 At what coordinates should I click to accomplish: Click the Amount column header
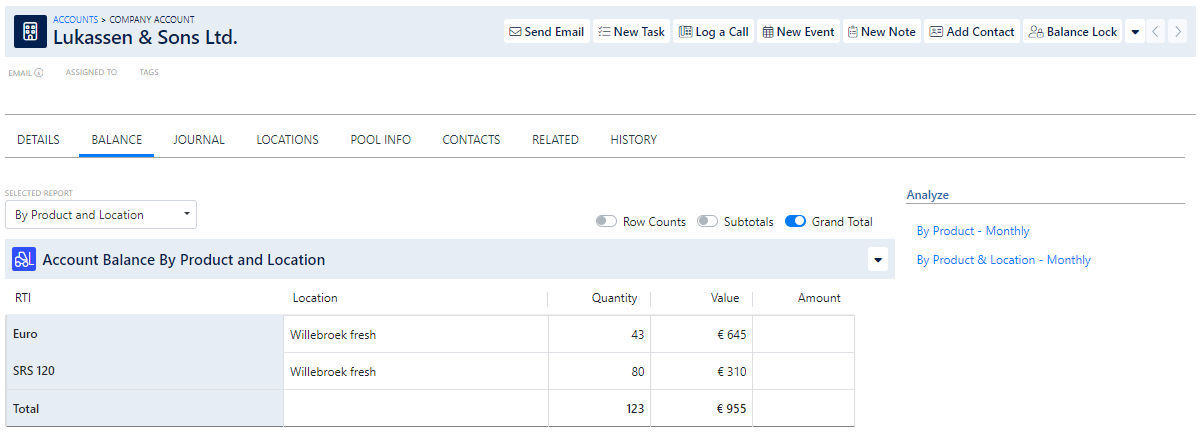click(819, 298)
